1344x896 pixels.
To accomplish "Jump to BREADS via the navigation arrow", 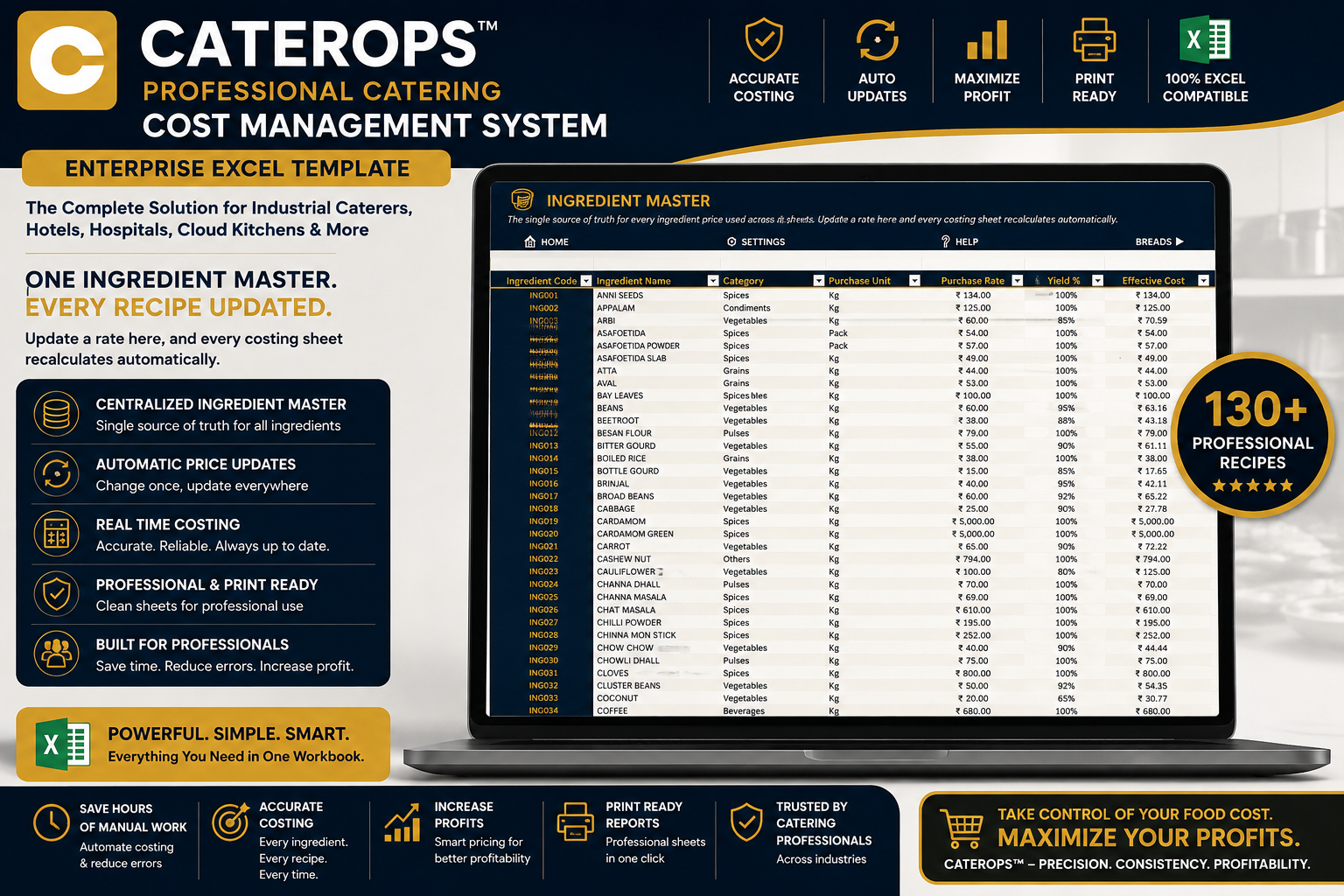I will [1159, 241].
